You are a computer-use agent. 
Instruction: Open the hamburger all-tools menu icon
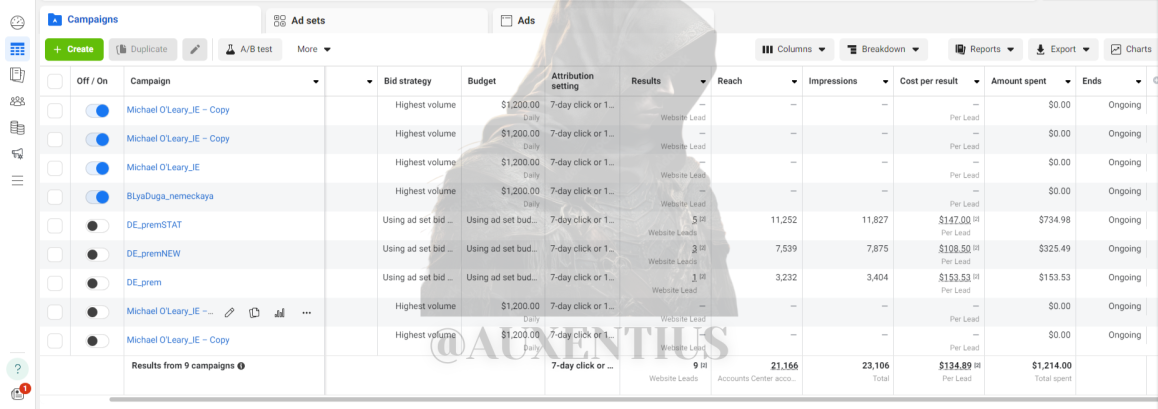click(x=17, y=181)
